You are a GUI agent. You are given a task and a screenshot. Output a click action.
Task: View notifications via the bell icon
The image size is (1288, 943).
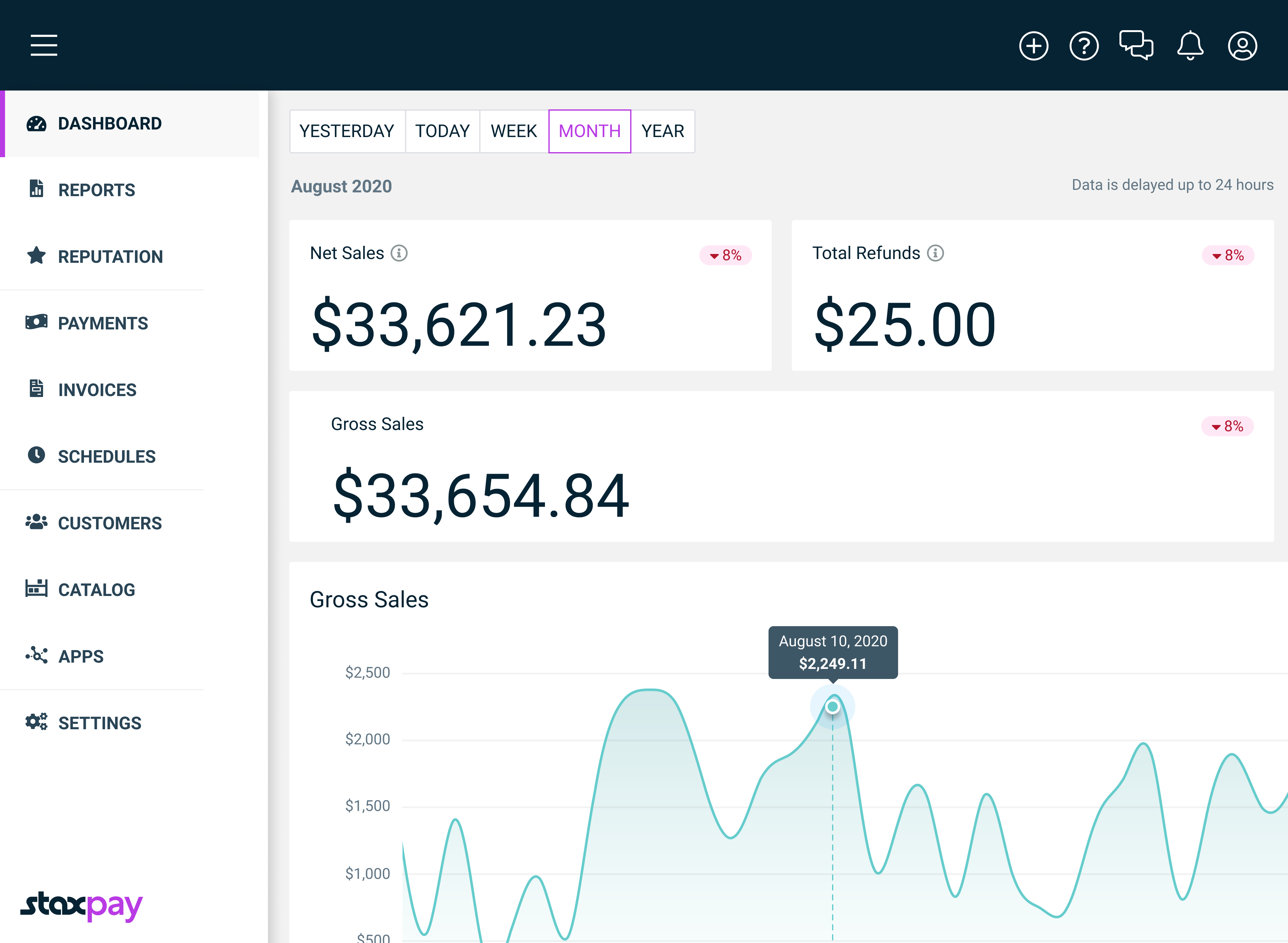click(1190, 45)
